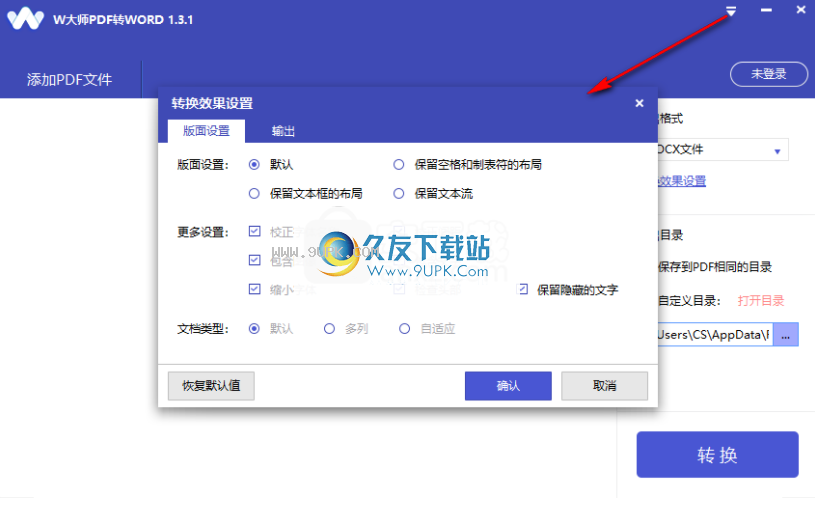The image size is (815, 509).
Task: Switch to the 版面设置 tab
Action: pyautogui.click(x=206, y=131)
